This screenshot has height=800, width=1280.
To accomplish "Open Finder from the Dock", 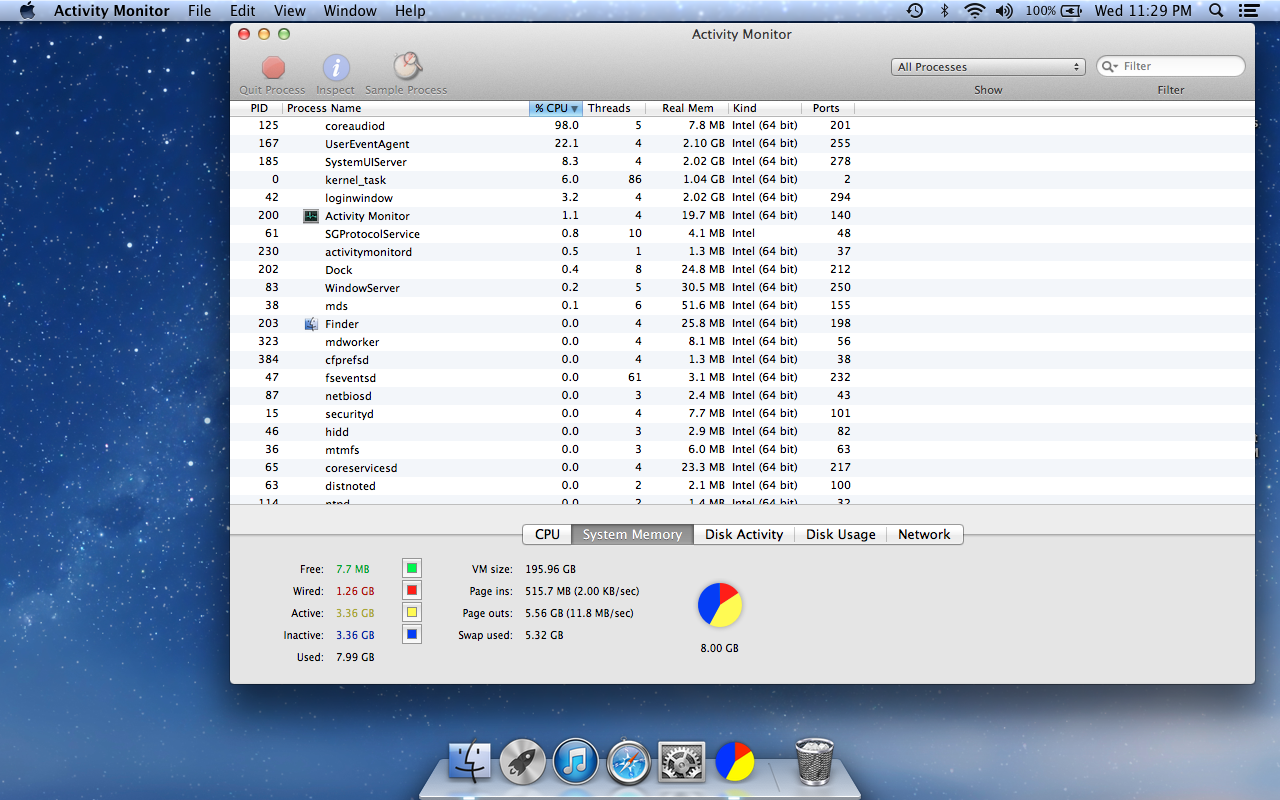I will (470, 762).
